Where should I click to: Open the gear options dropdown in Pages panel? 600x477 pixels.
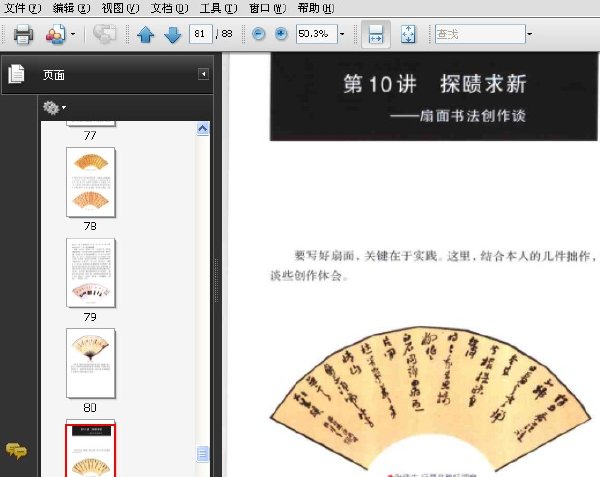(54, 108)
